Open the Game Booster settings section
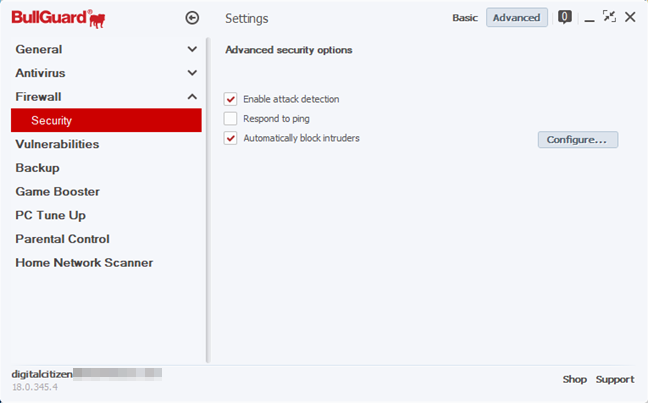 tap(57, 191)
